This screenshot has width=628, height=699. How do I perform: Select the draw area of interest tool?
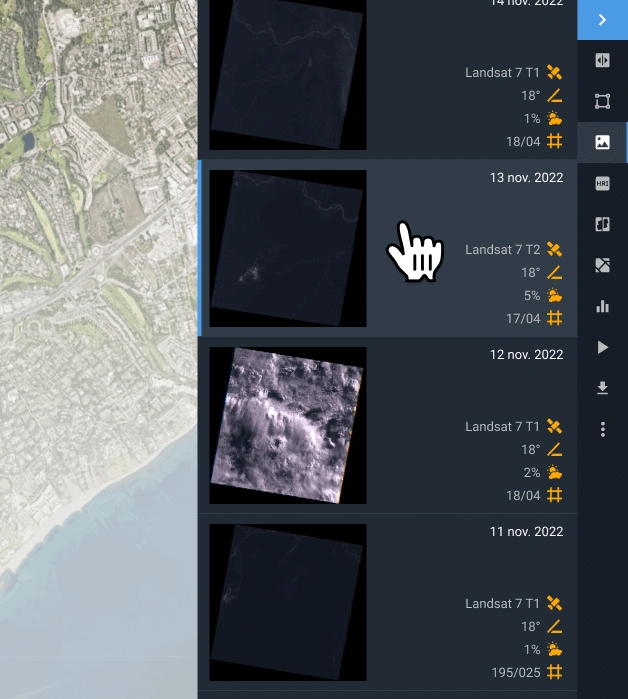click(x=602, y=101)
